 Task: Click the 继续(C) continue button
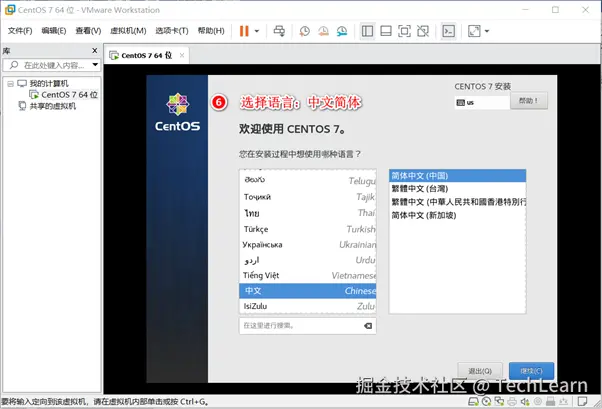pos(531,371)
